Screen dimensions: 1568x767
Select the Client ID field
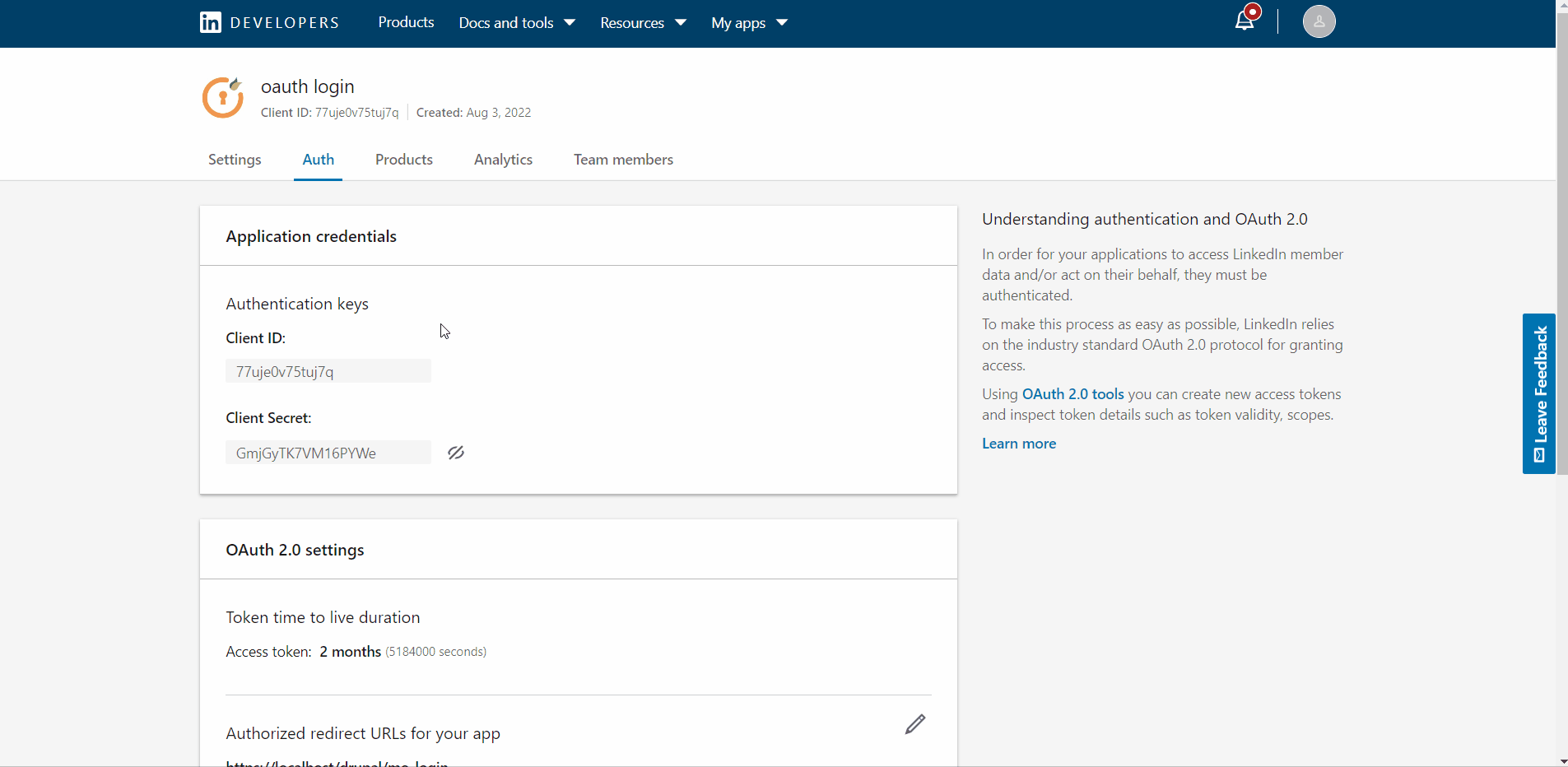(328, 371)
